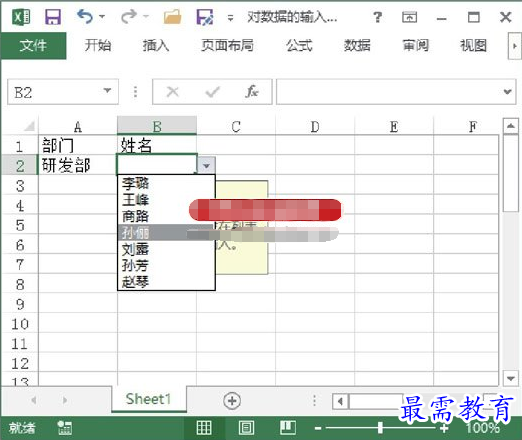The width and height of the screenshot is (522, 440).
Task: Choose 商路 from the dropdown list
Action: 166,216
